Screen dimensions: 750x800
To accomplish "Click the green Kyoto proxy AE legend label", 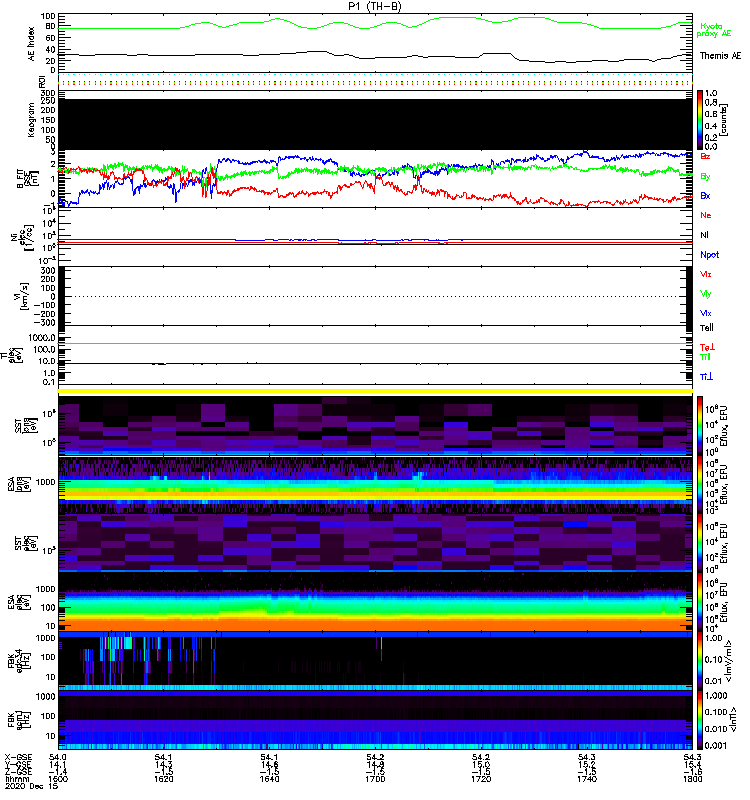I will (712, 29).
